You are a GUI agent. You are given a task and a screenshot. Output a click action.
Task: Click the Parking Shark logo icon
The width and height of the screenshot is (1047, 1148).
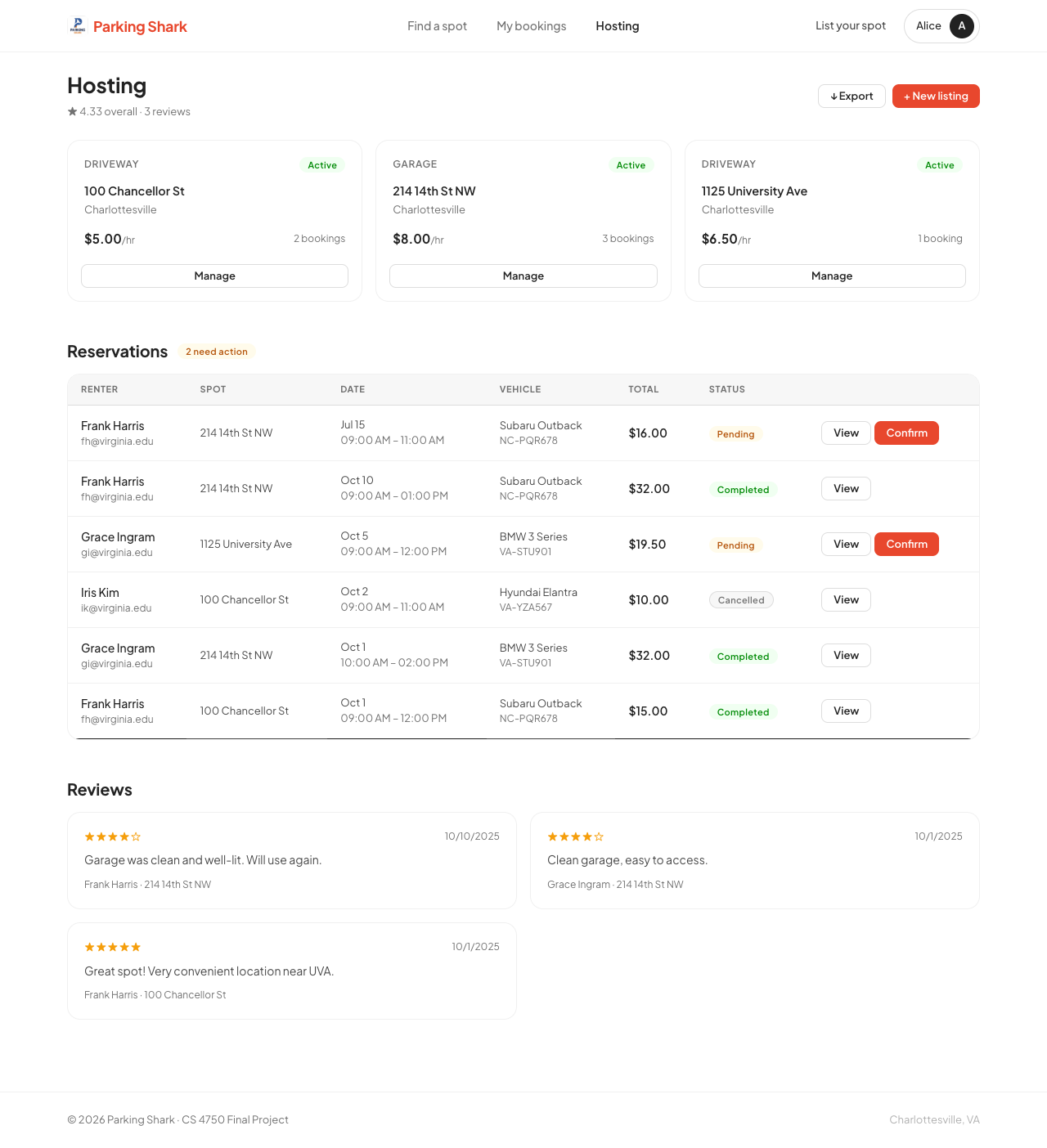pyautogui.click(x=78, y=26)
